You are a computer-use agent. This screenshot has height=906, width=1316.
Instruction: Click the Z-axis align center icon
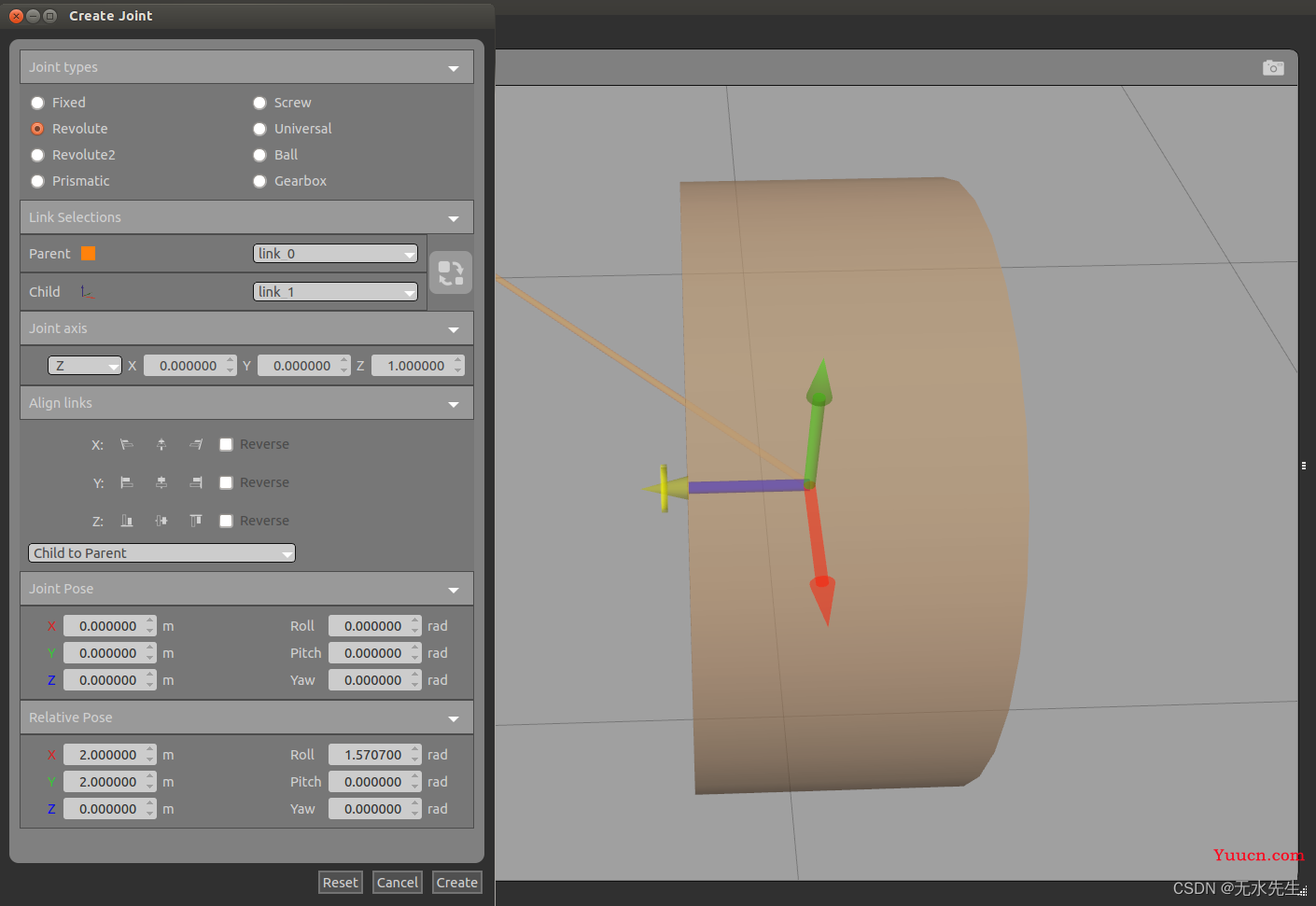[161, 521]
